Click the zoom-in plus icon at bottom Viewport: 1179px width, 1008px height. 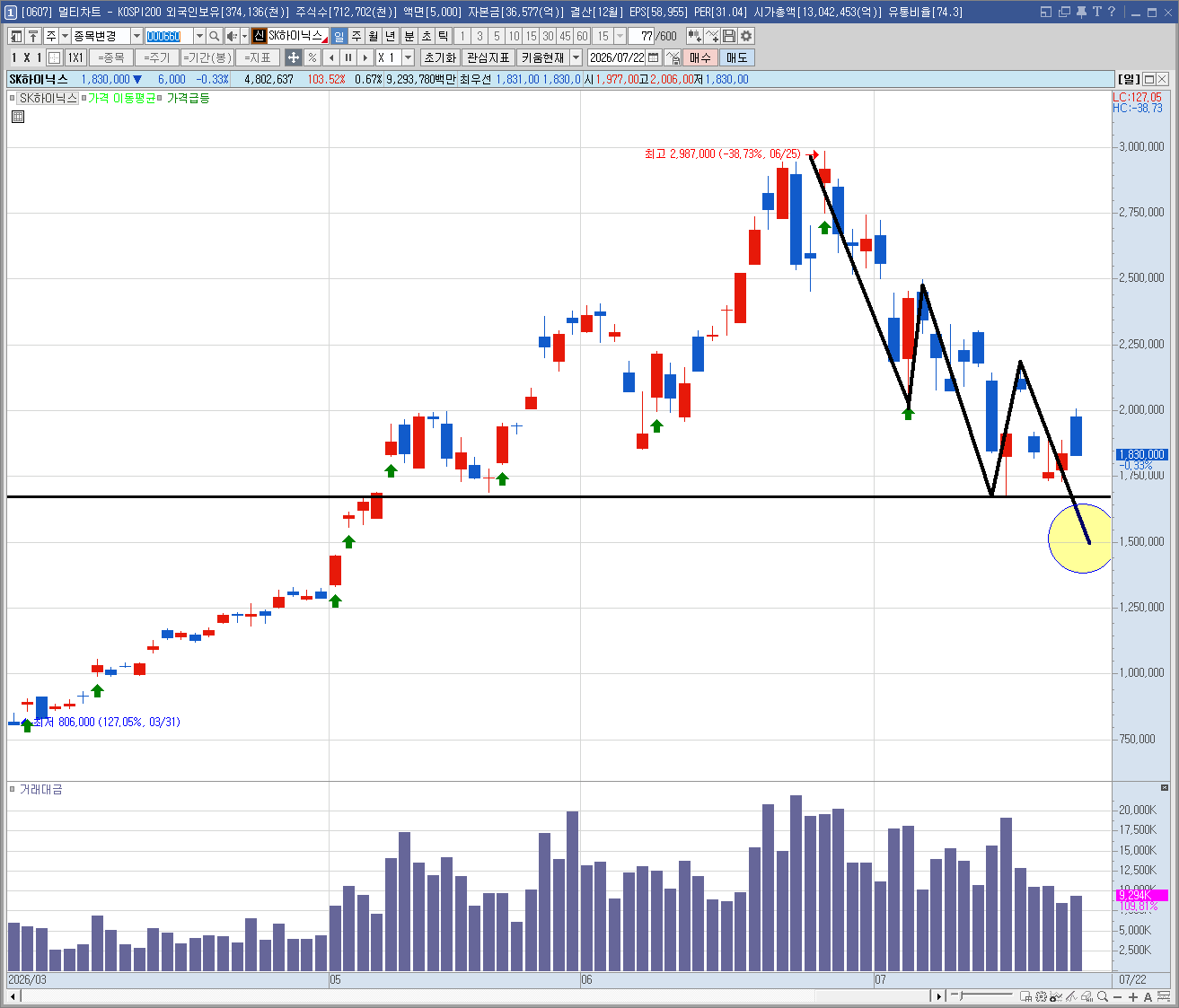click(1133, 996)
